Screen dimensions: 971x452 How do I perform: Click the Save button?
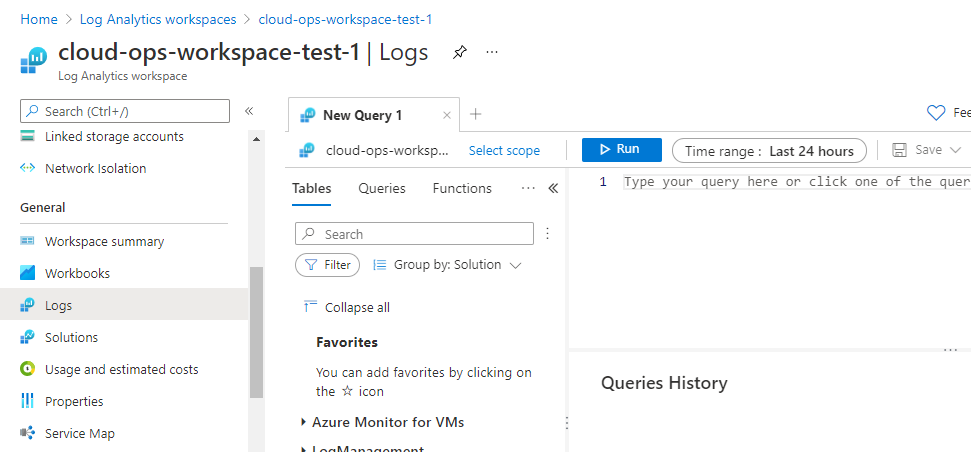click(x=918, y=150)
